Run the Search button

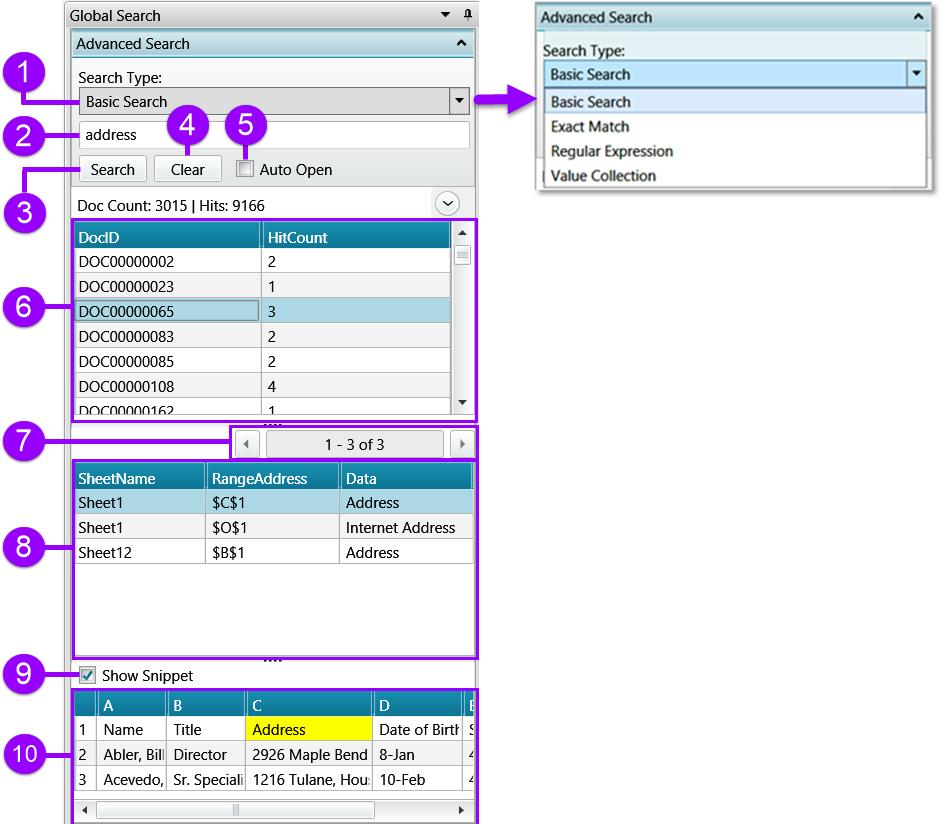112,169
